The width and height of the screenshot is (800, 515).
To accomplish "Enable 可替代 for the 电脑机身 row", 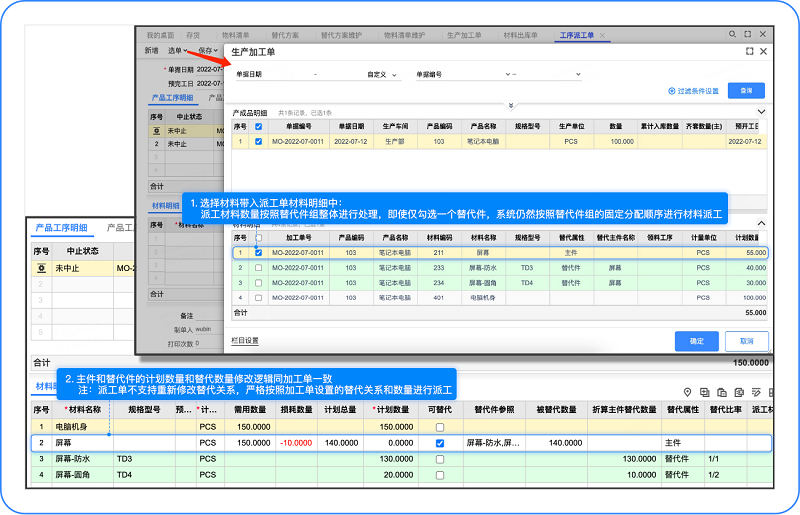I will 440,427.
